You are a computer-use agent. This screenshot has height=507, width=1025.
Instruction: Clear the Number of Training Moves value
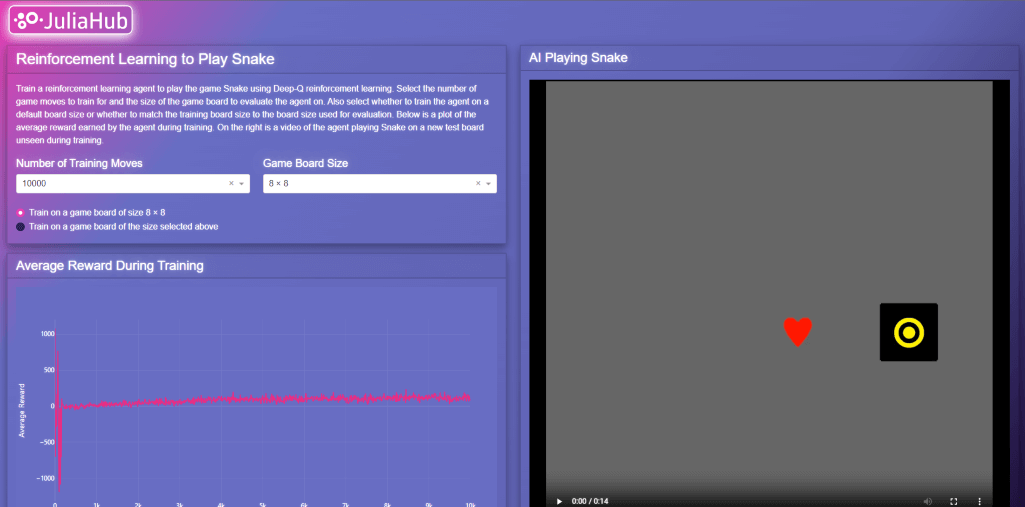pyautogui.click(x=231, y=184)
